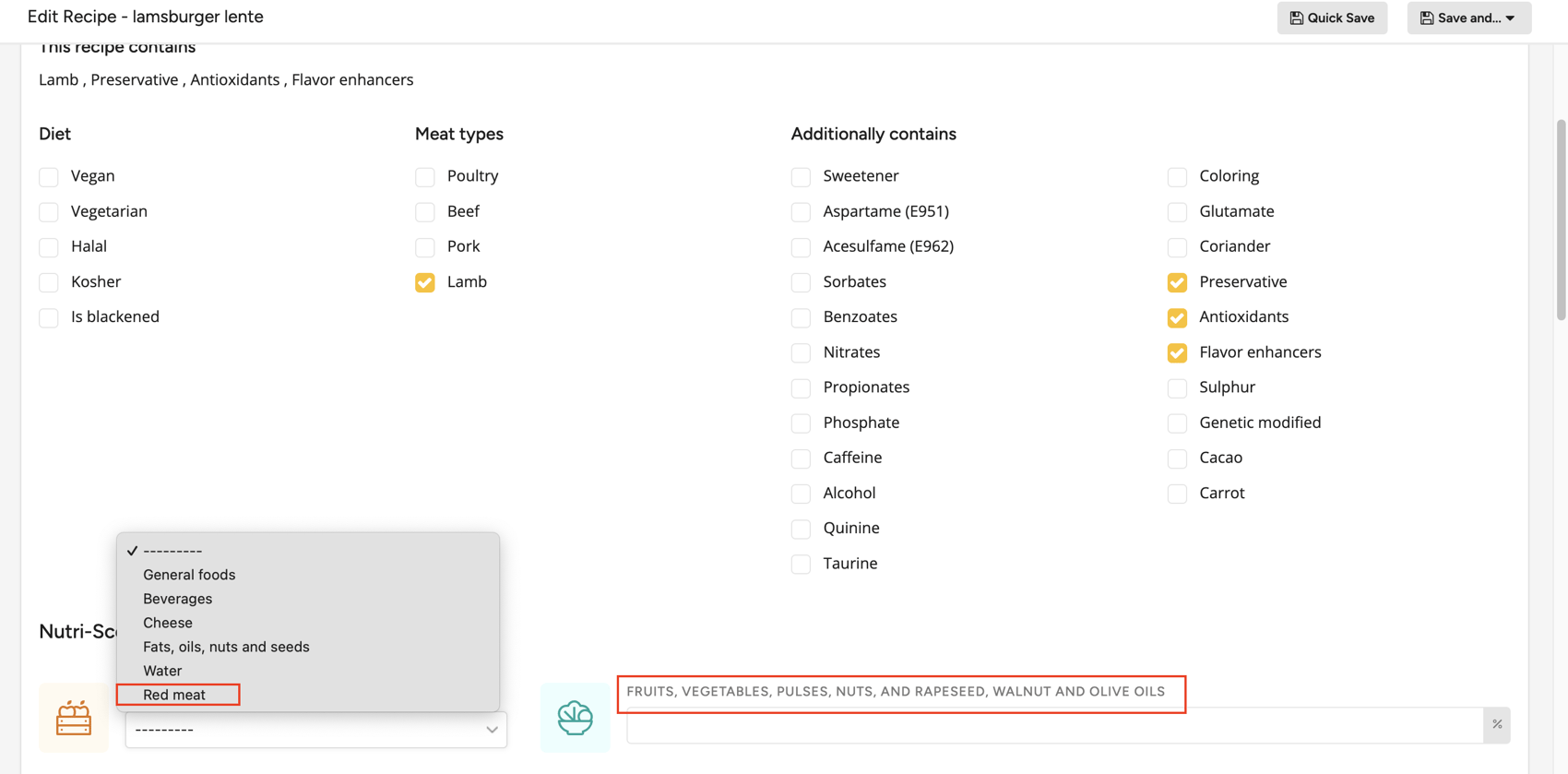Image resolution: width=1568 pixels, height=774 pixels.
Task: Check the Pork meat type
Action: [425, 246]
